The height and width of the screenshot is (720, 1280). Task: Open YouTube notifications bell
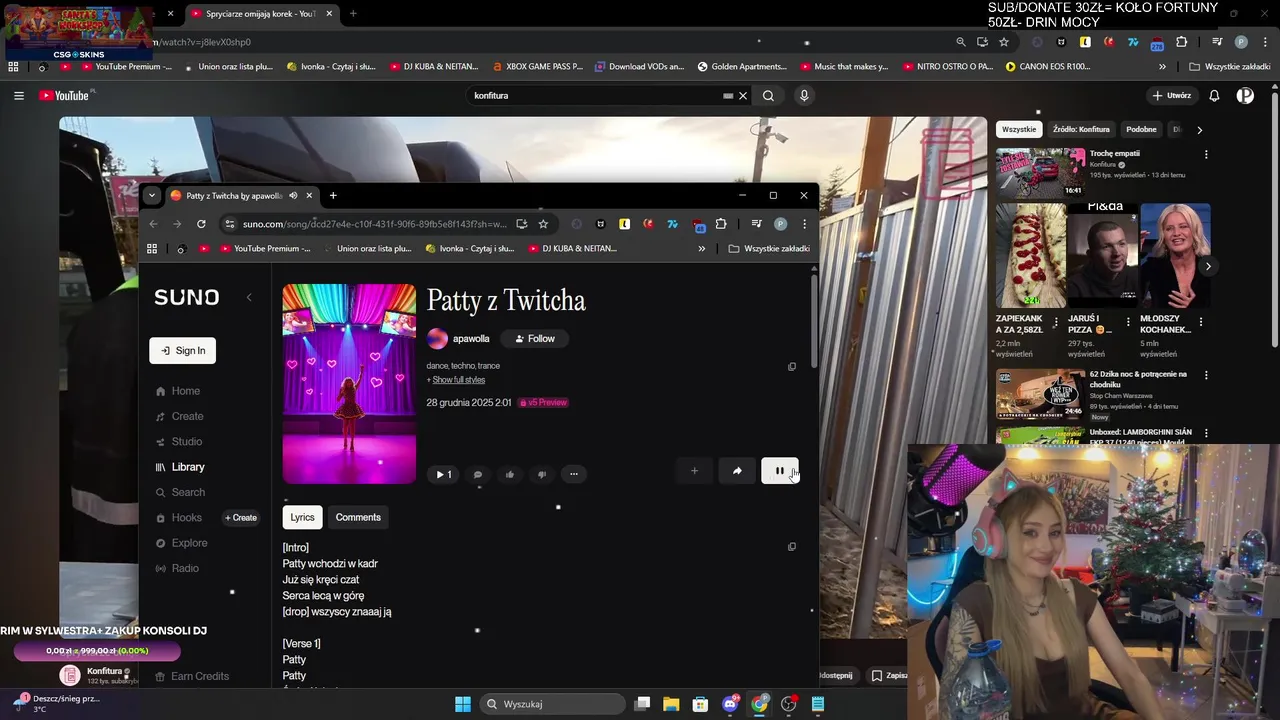pyautogui.click(x=1214, y=96)
